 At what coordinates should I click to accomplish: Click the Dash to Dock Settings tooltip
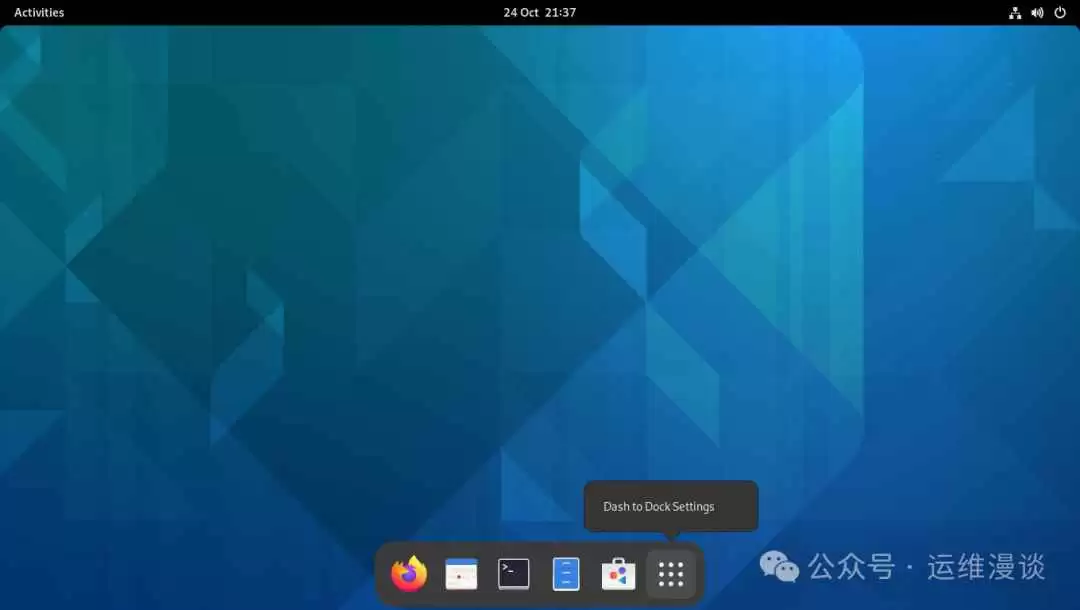point(671,506)
